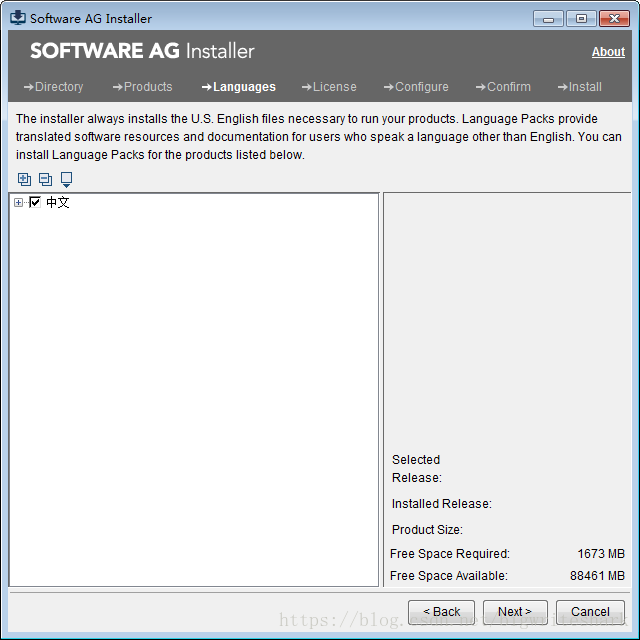This screenshot has width=640, height=640.
Task: Jump to the License step
Action: 329,87
